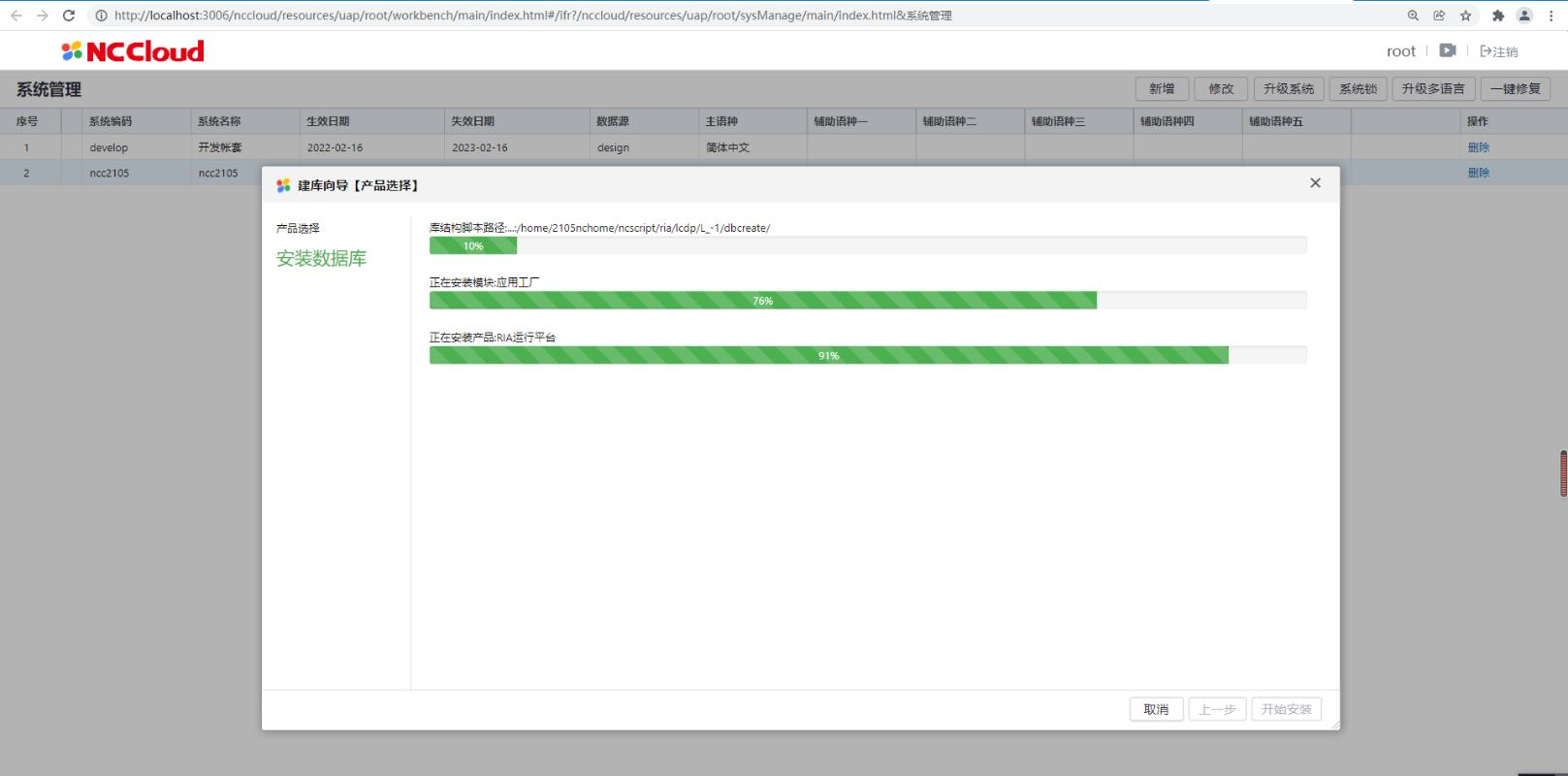Viewport: 1568px width, 776px height.
Task: Open the browser extensions puzzle icon
Action: pos(1498,16)
